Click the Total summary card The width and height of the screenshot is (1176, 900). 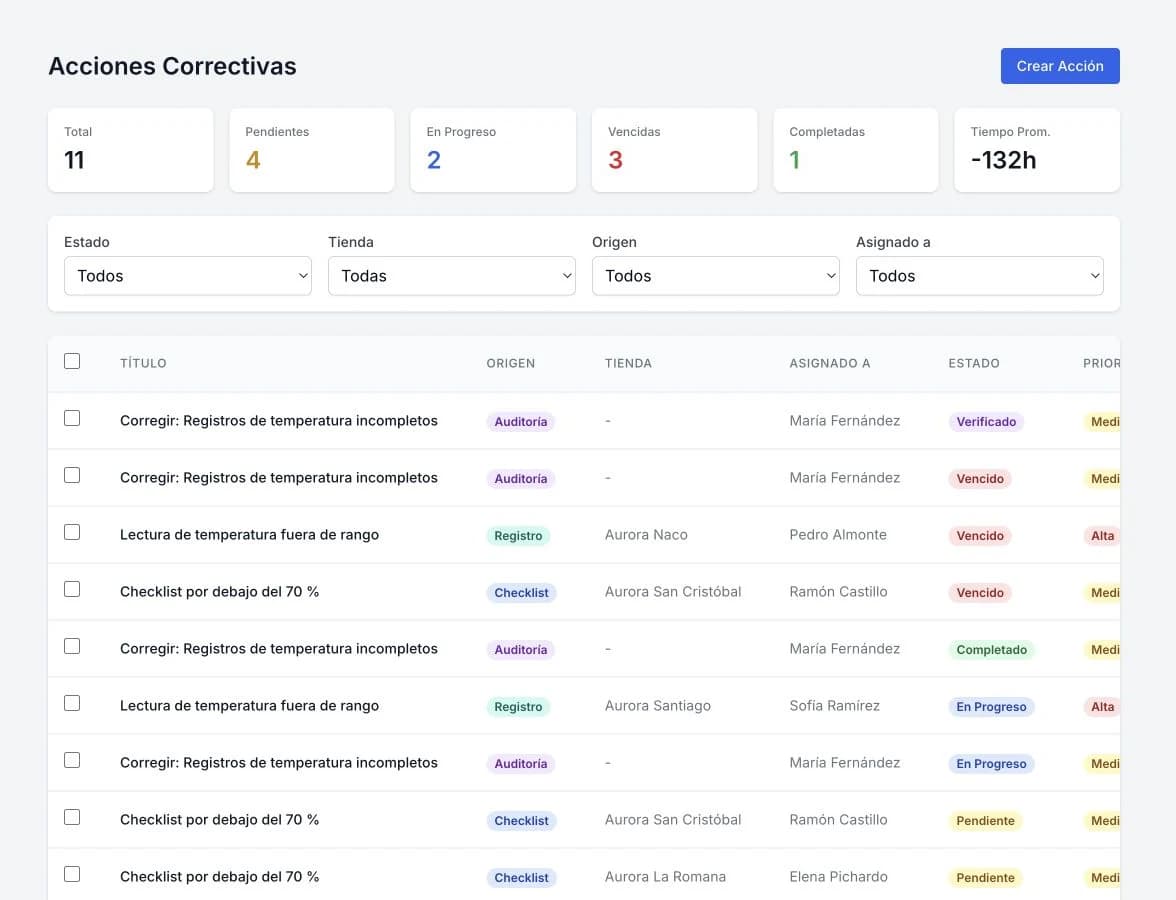point(130,150)
